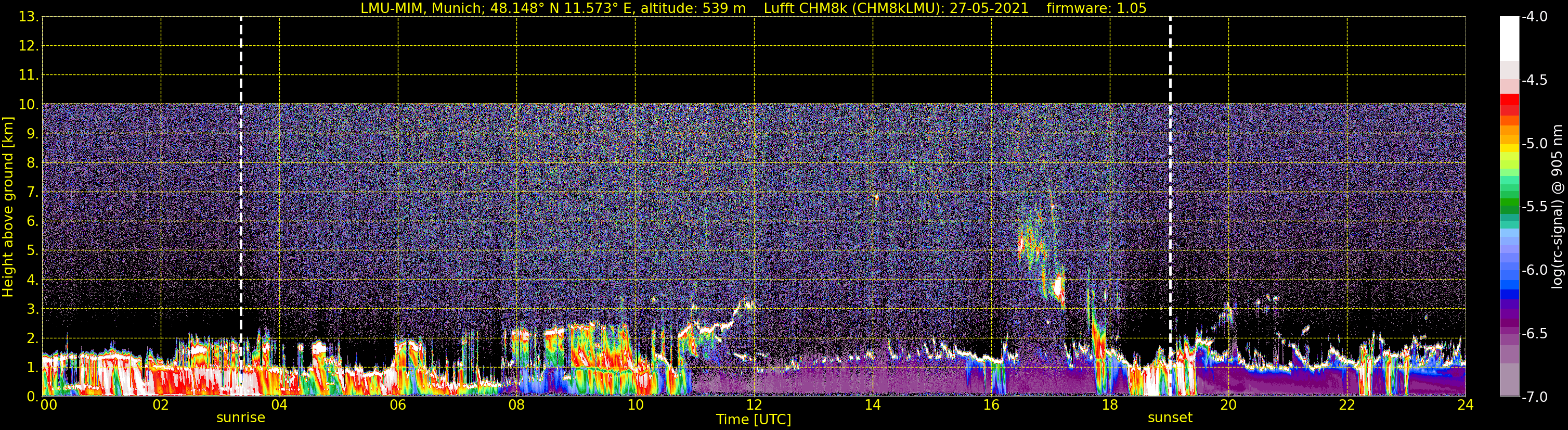Pick the white segment atop the colorbar
Image resolution: width=1568 pixels, height=430 pixels.
[1510, 39]
